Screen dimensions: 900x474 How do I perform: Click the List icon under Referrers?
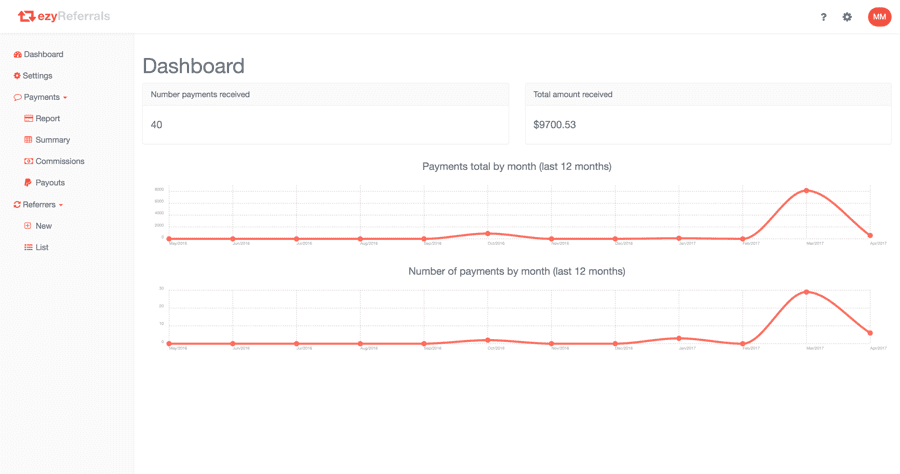point(28,247)
